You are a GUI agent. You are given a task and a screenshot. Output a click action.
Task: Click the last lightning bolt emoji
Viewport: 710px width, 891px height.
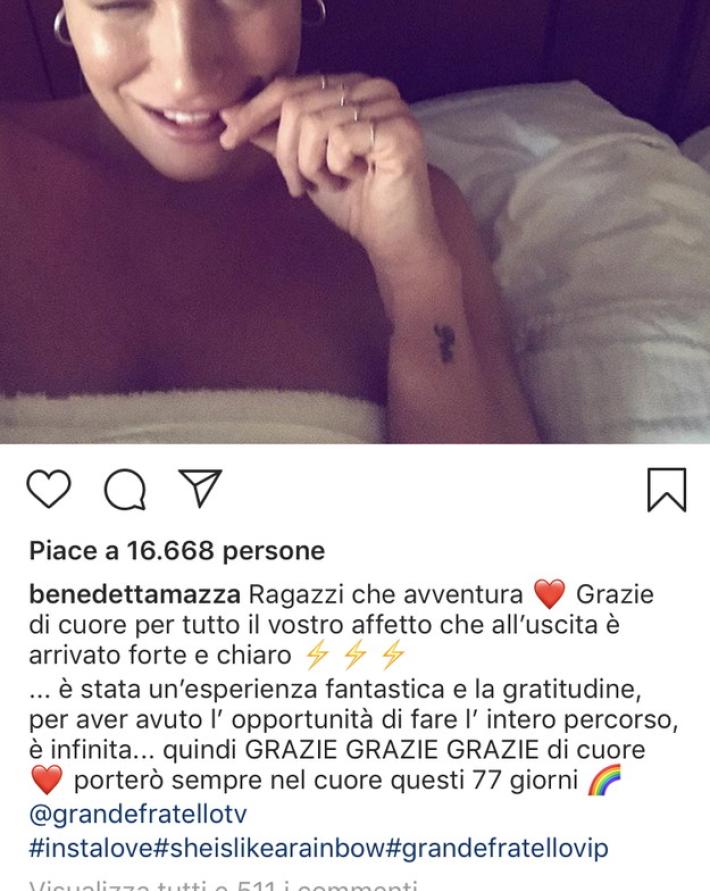tap(393, 655)
